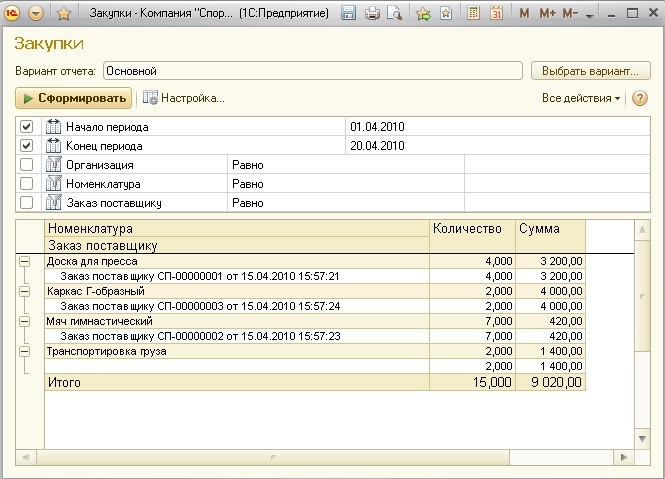Viewport: 665px width, 479px height.
Task: Collapse the Доска для пресса group
Action: click(x=24, y=261)
